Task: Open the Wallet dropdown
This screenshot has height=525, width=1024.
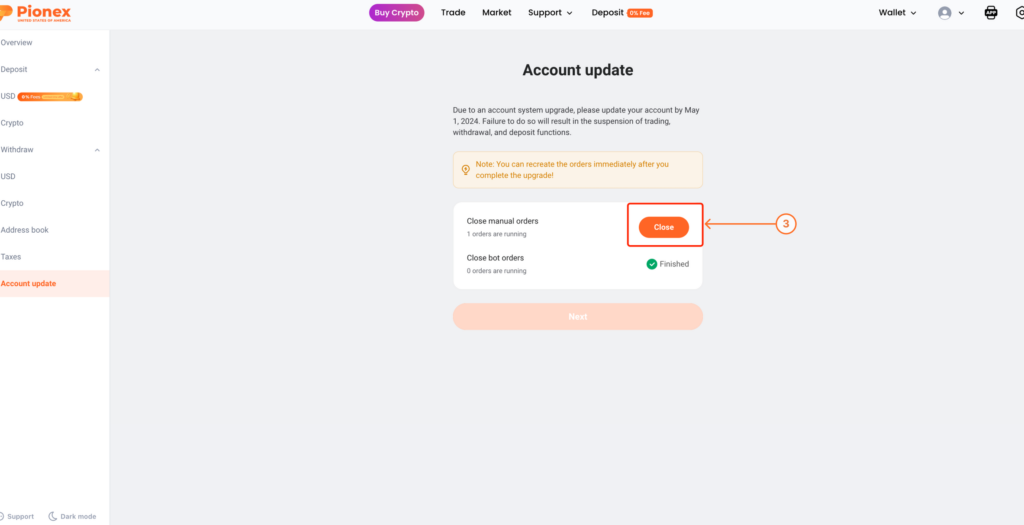Action: 897,12
